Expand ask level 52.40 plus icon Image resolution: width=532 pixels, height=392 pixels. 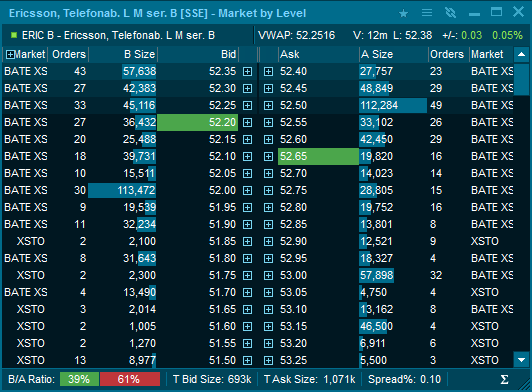coord(268,71)
